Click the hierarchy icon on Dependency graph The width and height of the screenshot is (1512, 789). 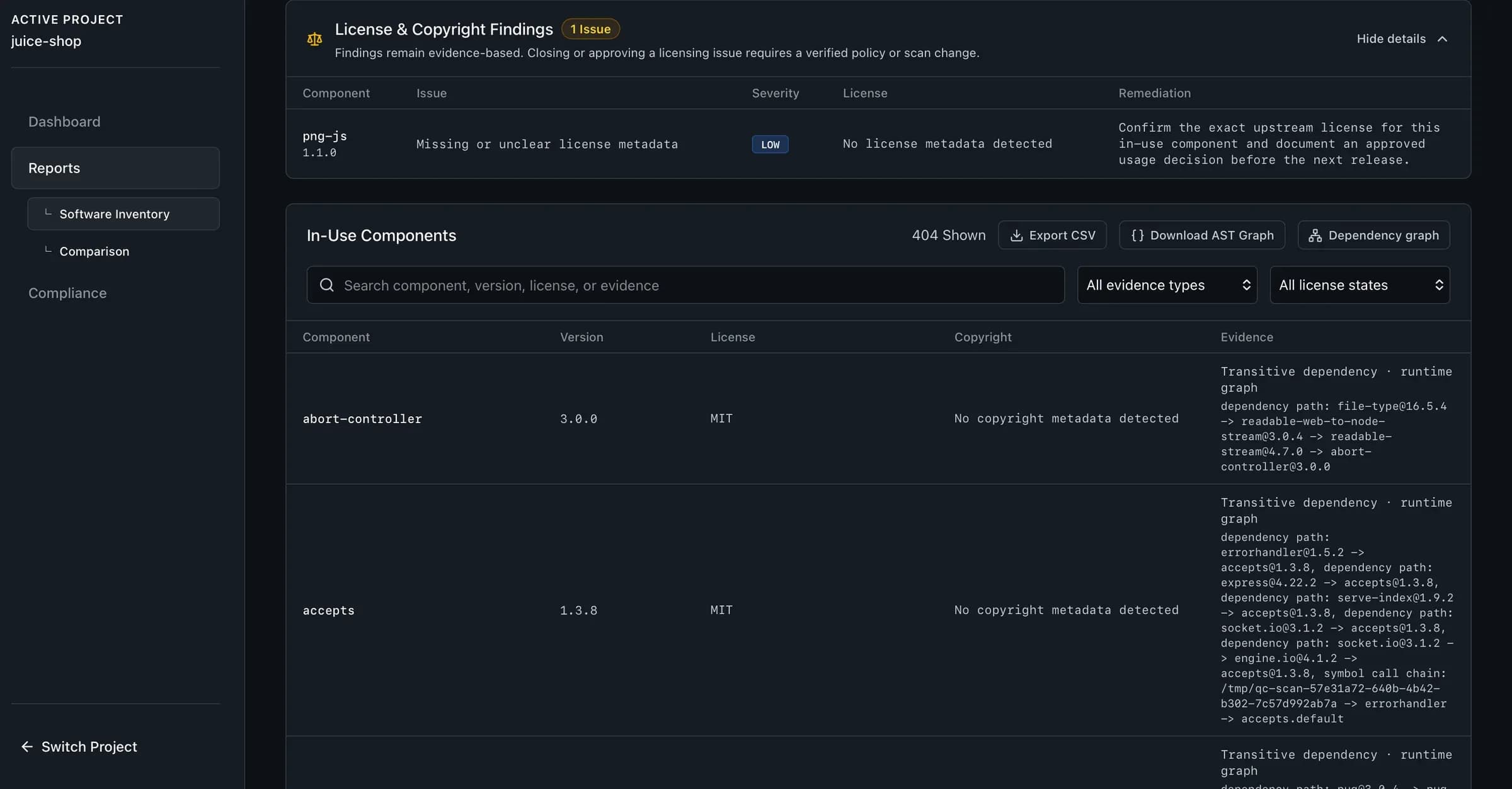coord(1315,236)
